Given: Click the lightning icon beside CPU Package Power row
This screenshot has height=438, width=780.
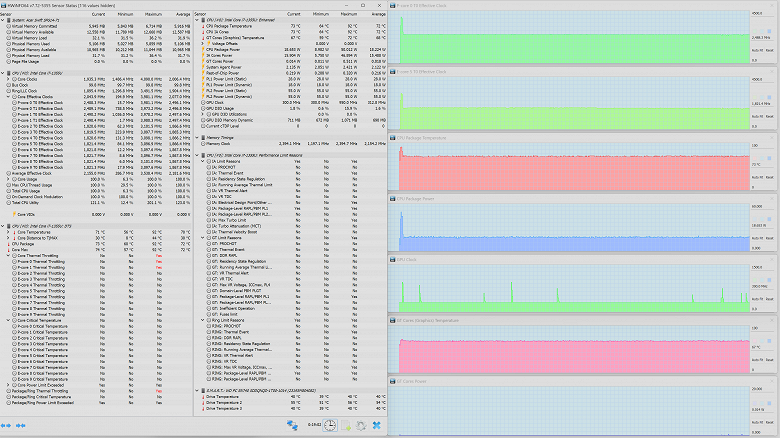Looking at the screenshot, I should click(203, 49).
